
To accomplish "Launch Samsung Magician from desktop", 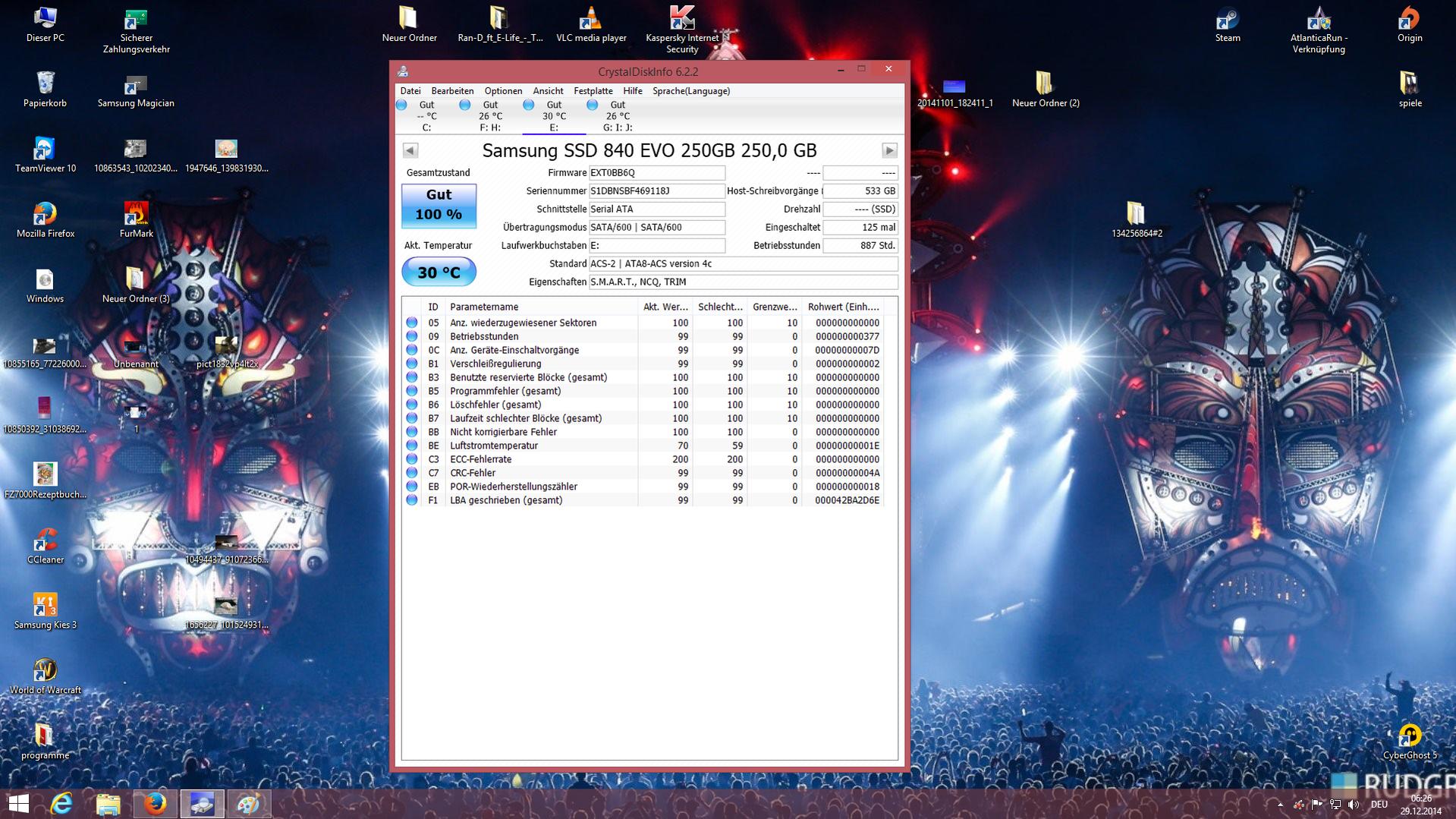I will click(136, 90).
